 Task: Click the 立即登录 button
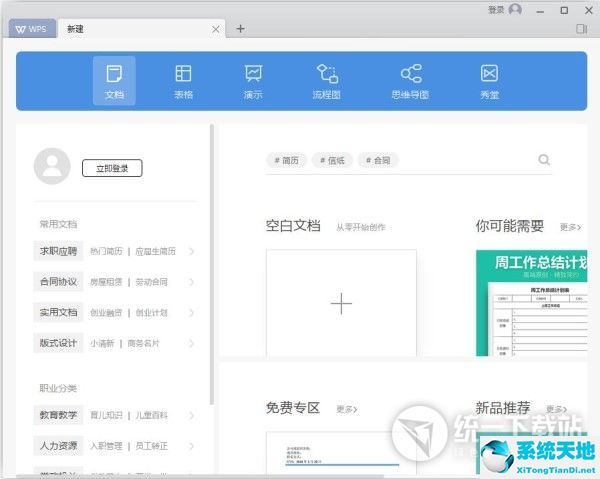[x=112, y=168]
